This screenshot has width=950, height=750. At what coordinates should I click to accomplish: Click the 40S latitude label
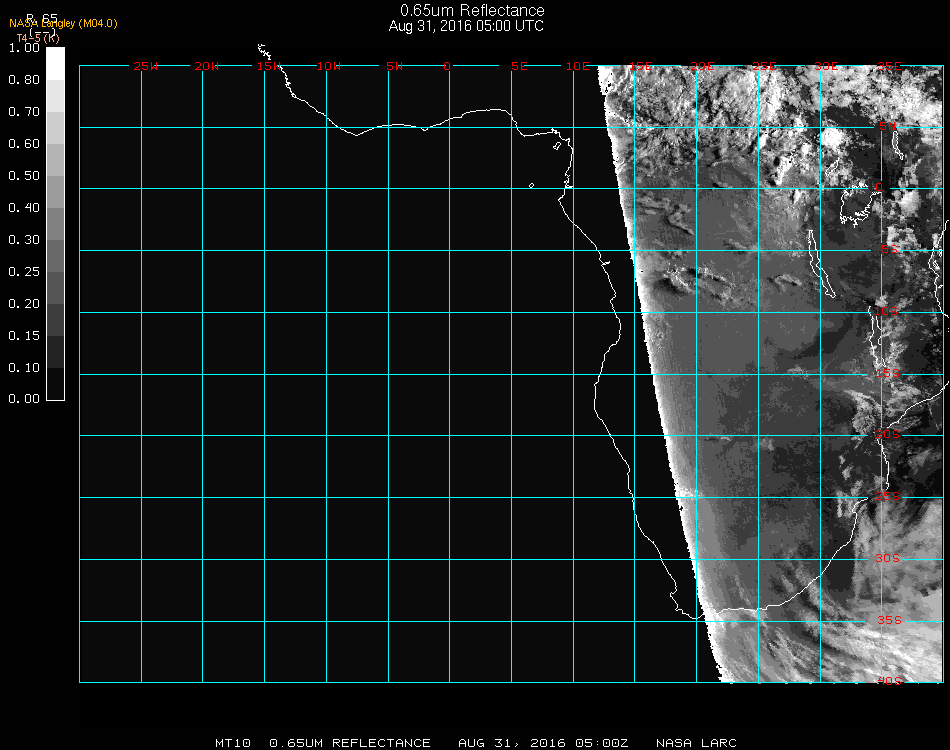pyautogui.click(x=888, y=681)
